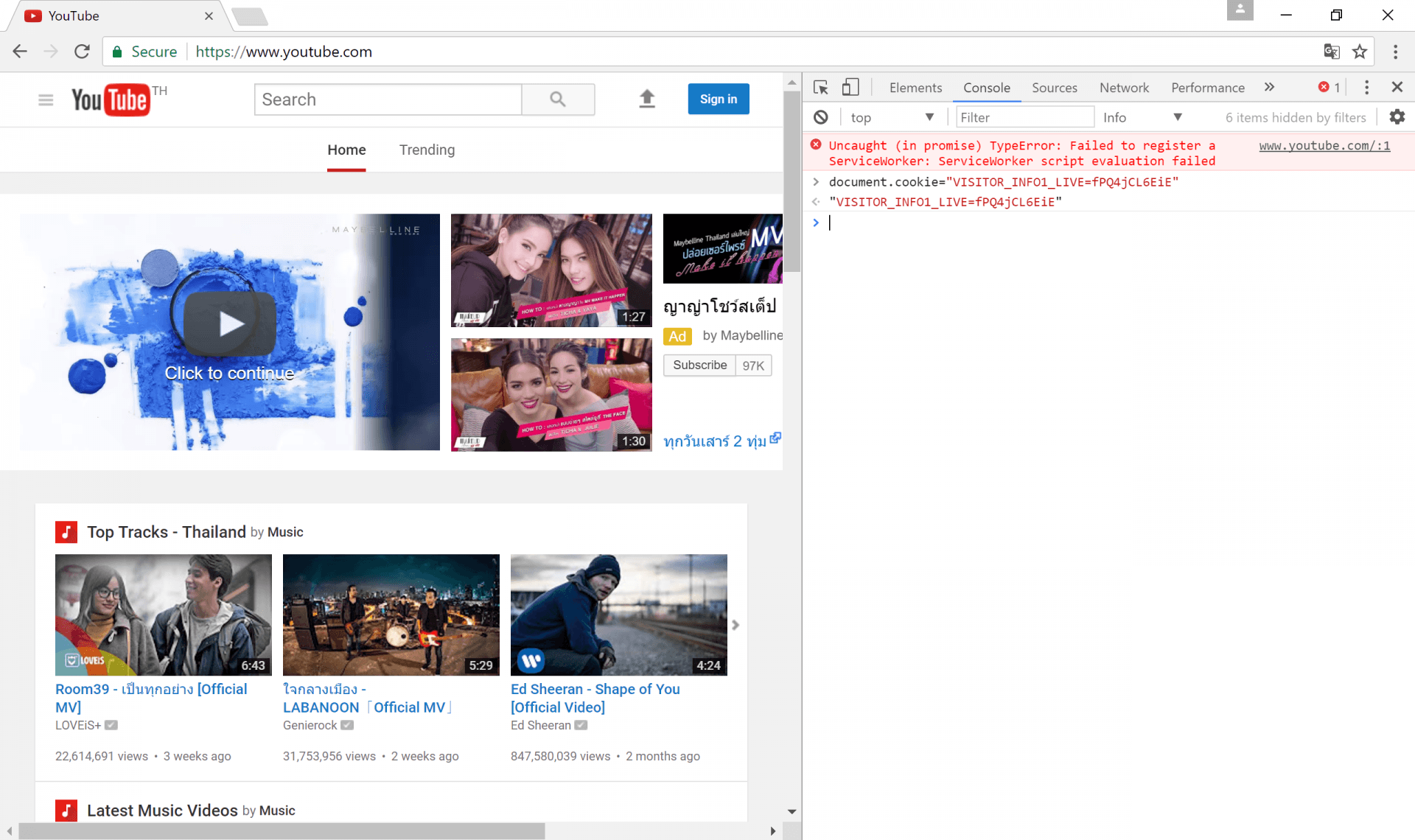Image resolution: width=1415 pixels, height=840 pixels.
Task: Select the Home tab on YouTube
Action: (346, 150)
